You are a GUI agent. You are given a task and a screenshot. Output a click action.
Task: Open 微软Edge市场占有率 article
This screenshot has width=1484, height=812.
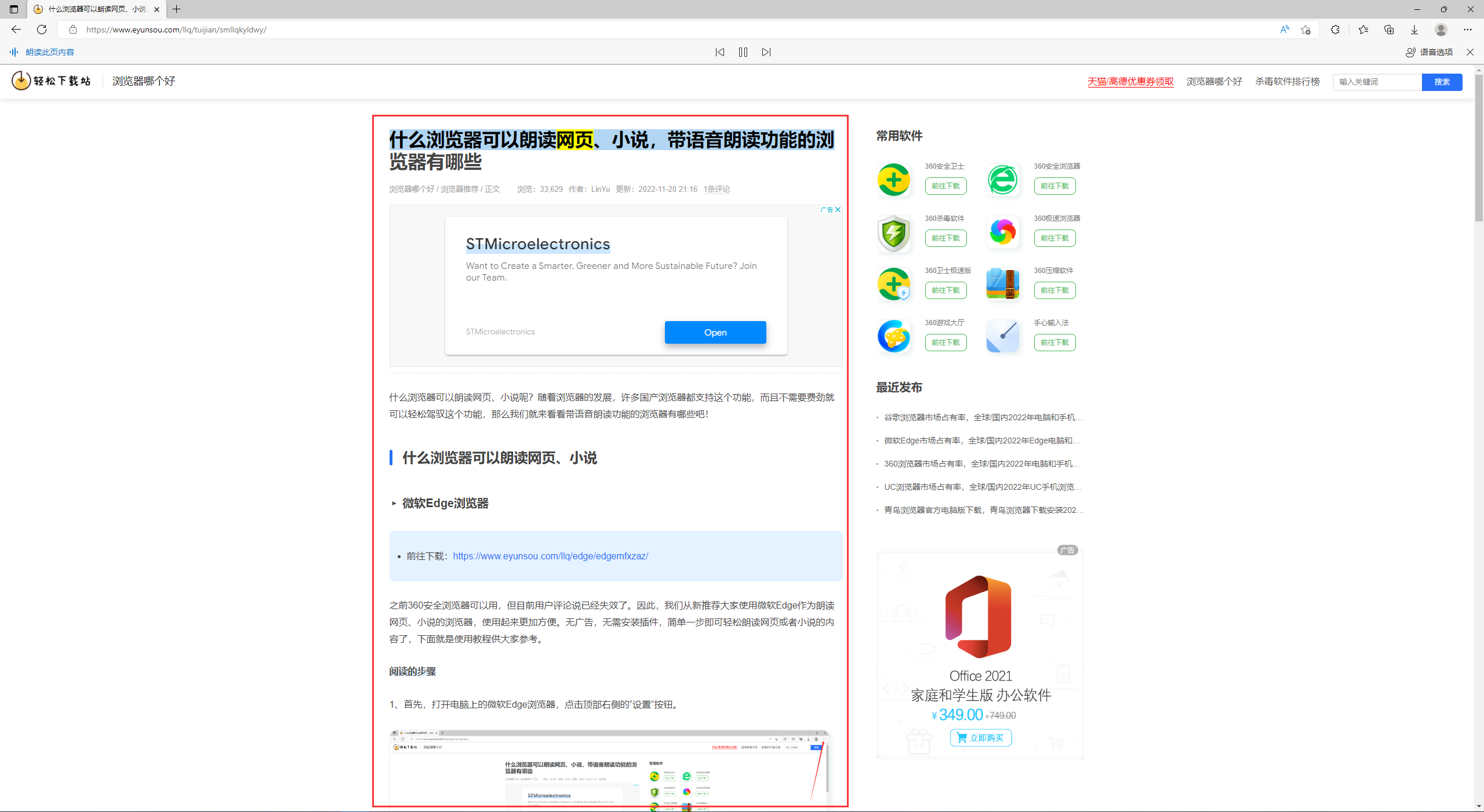pos(983,440)
